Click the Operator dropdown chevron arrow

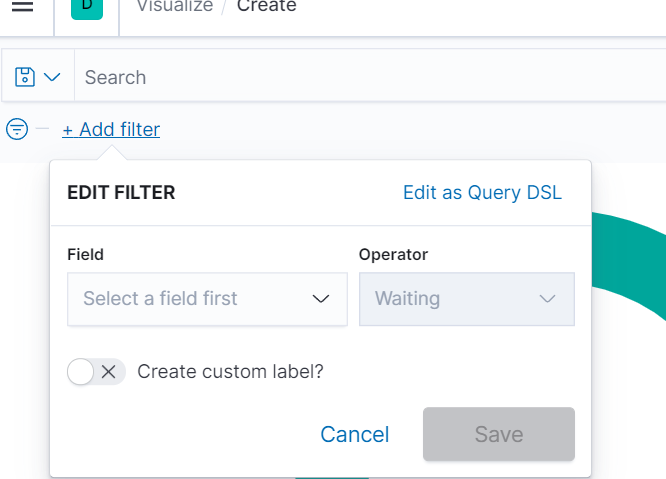(547, 299)
